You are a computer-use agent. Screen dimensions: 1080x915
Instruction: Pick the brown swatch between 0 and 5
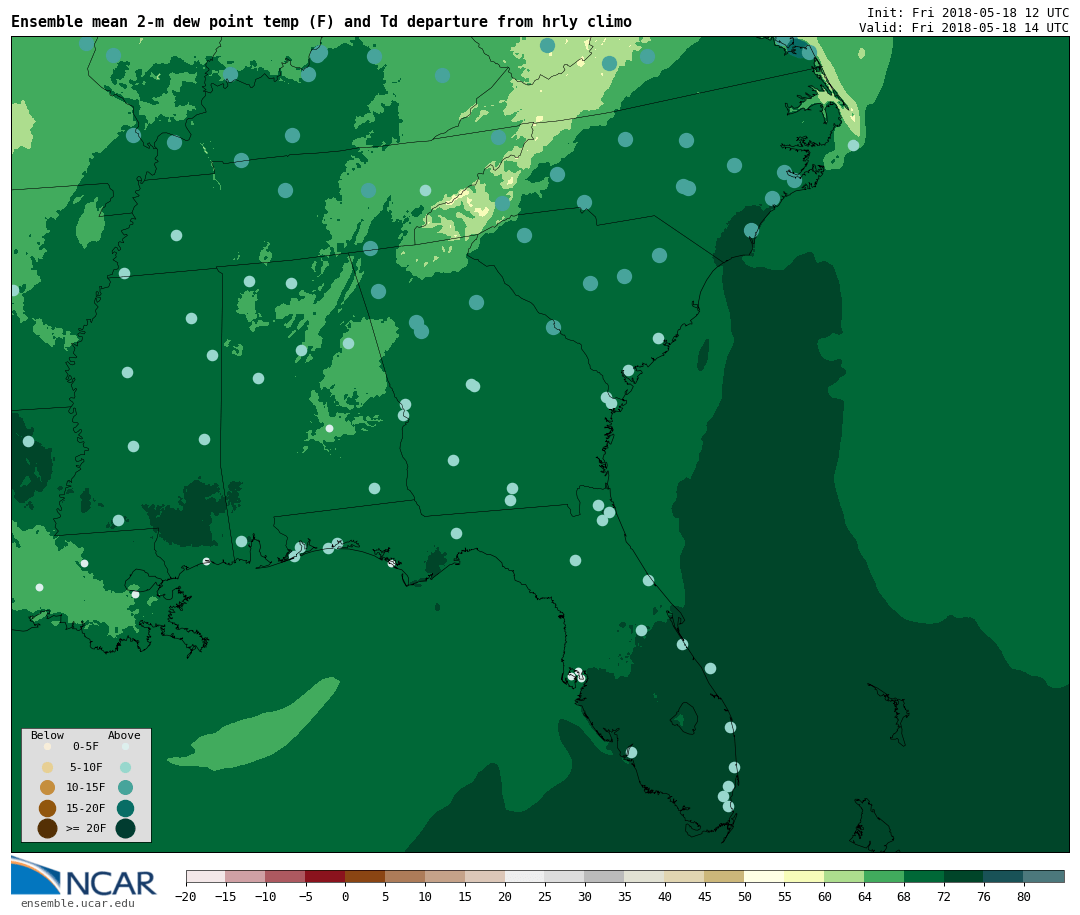coord(366,876)
